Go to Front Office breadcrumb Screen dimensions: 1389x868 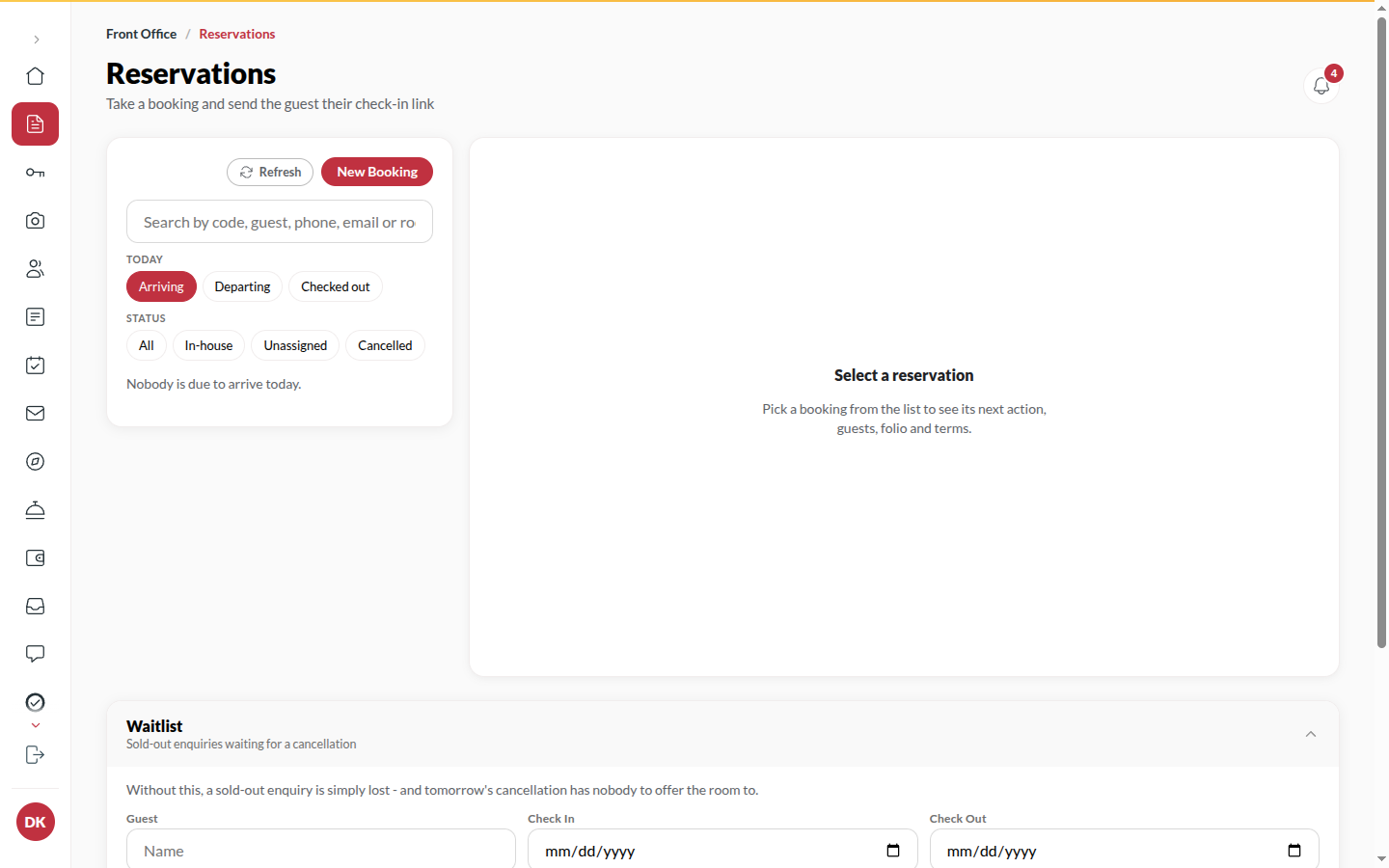click(142, 34)
